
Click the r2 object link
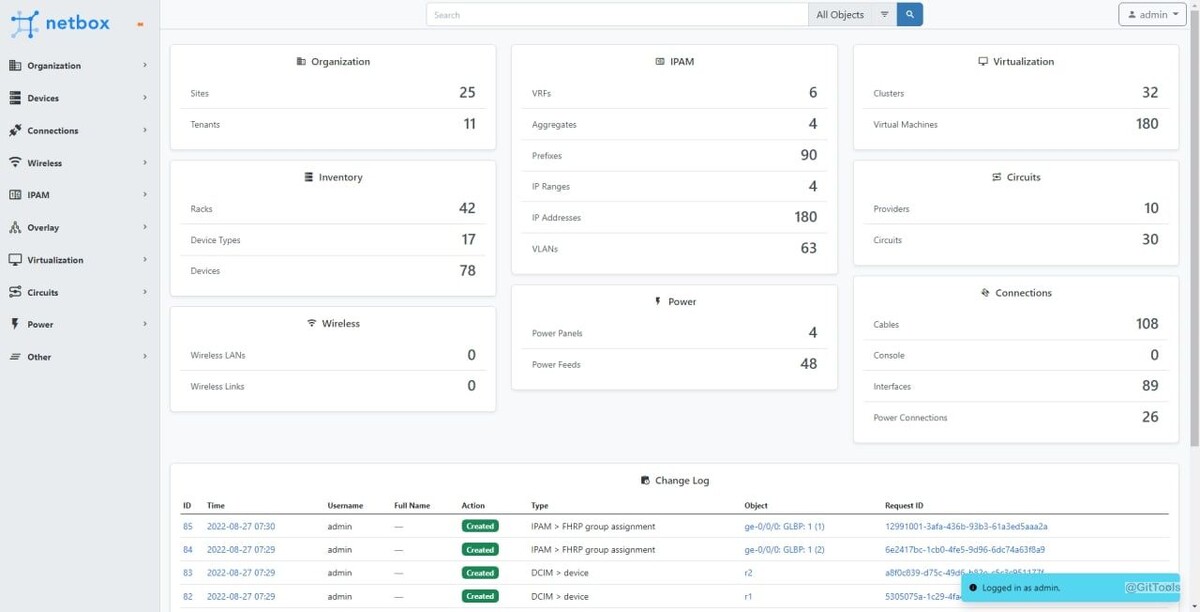pos(747,572)
